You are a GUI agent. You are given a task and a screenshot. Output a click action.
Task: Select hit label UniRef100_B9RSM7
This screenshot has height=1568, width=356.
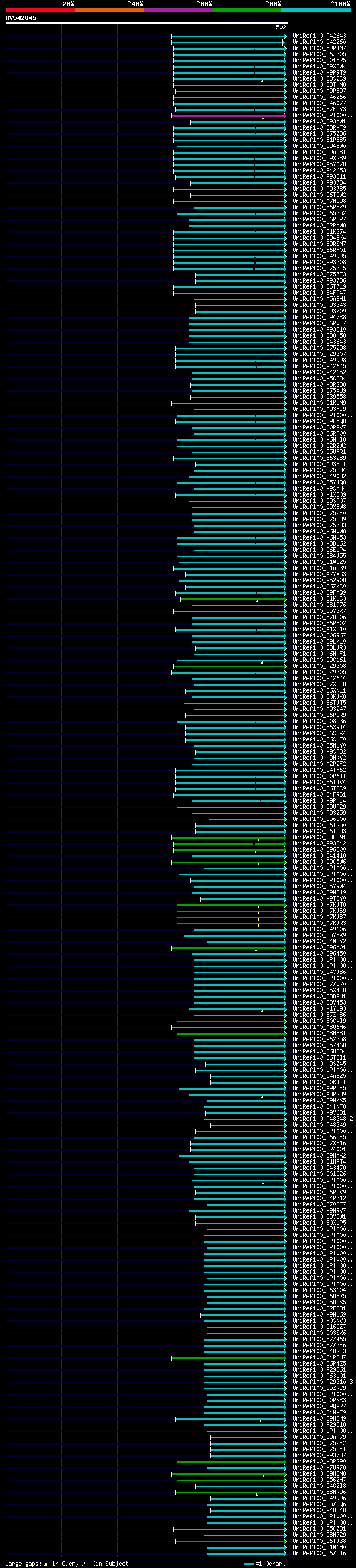[x=319, y=244]
